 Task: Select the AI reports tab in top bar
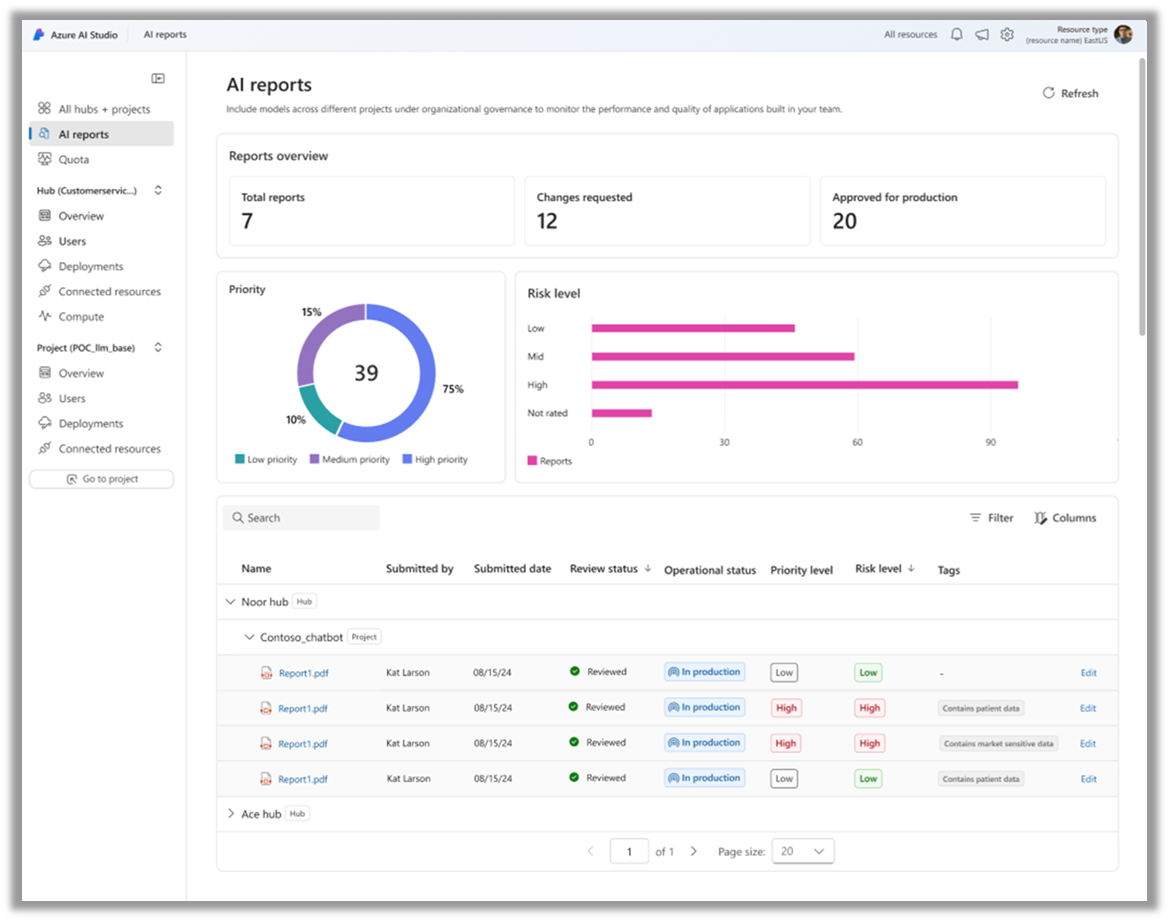[164, 33]
